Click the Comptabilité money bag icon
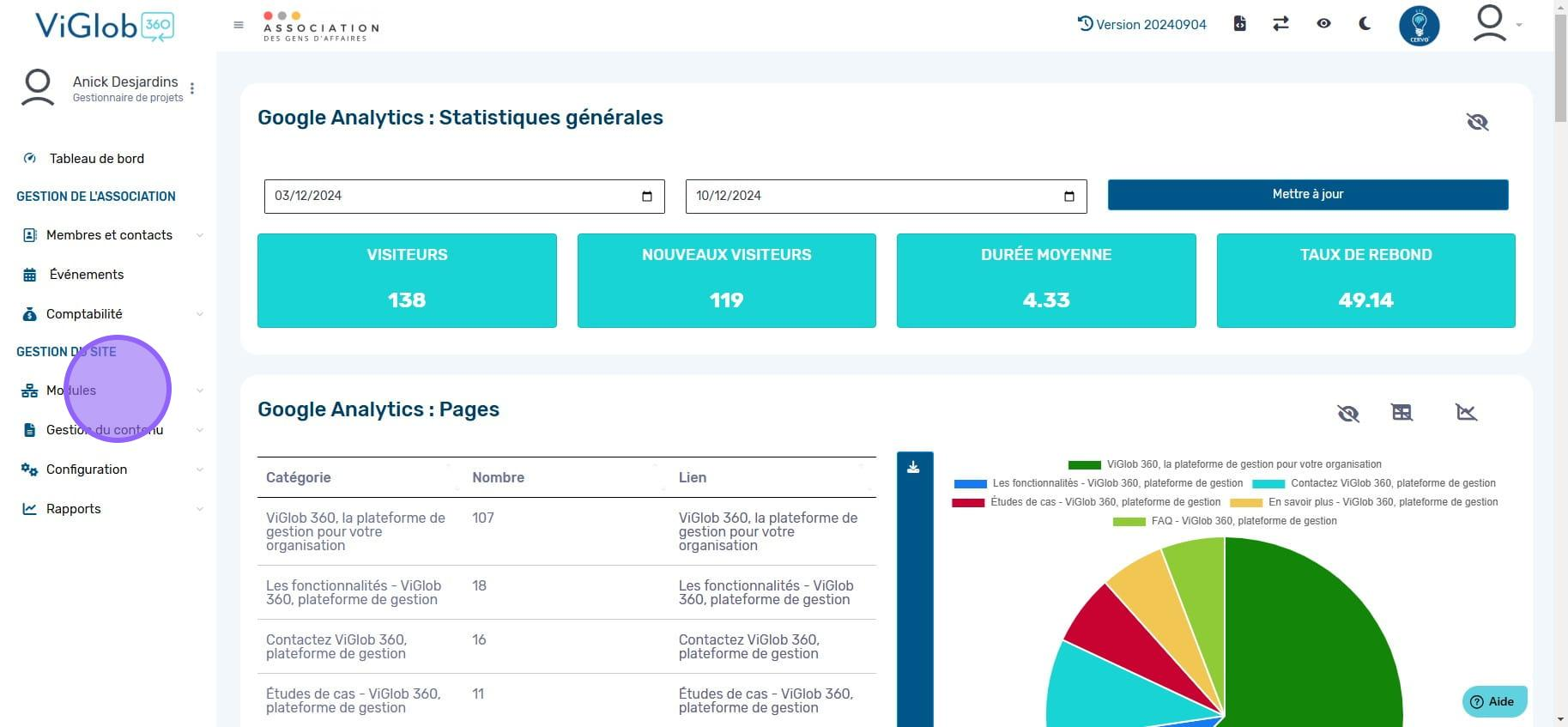The image size is (1568, 727). click(x=30, y=314)
